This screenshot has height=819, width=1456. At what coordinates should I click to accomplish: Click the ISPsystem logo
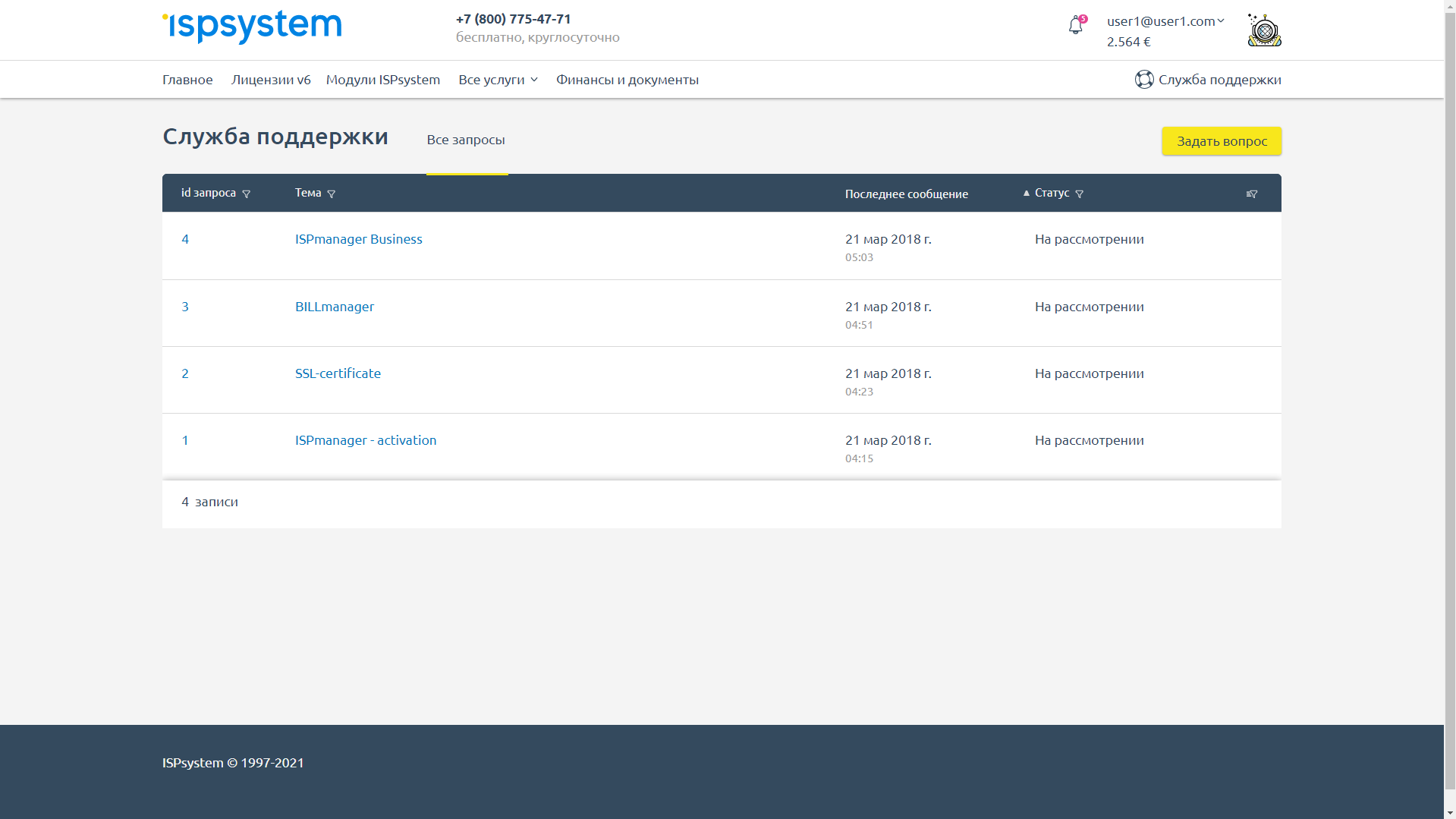click(252, 27)
